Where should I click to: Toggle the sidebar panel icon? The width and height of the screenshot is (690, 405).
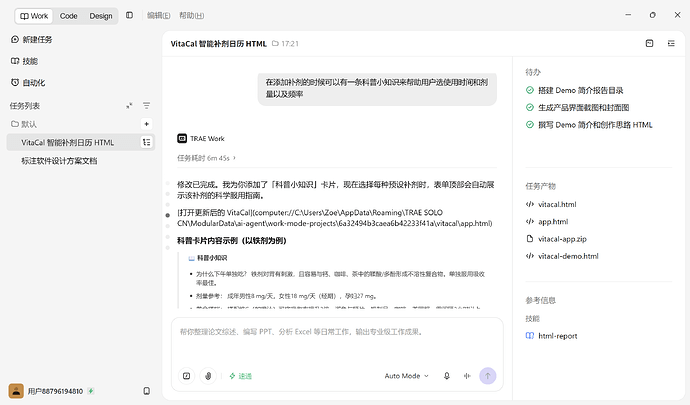(129, 15)
